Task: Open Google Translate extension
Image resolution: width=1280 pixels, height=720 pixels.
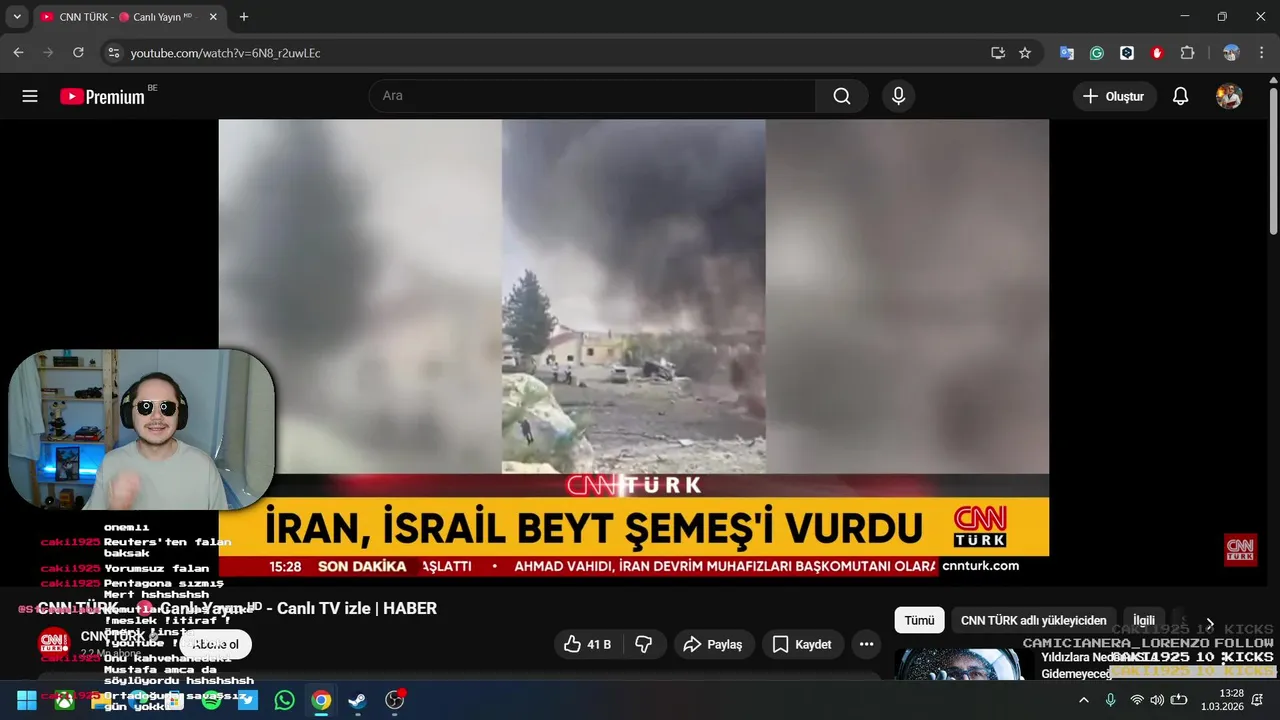Action: (1067, 53)
